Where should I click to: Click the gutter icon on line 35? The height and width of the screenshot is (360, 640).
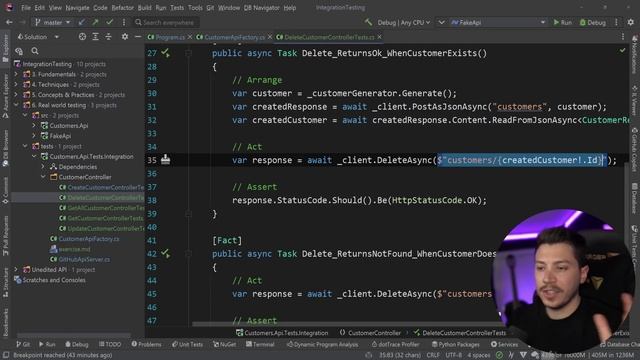(165, 159)
